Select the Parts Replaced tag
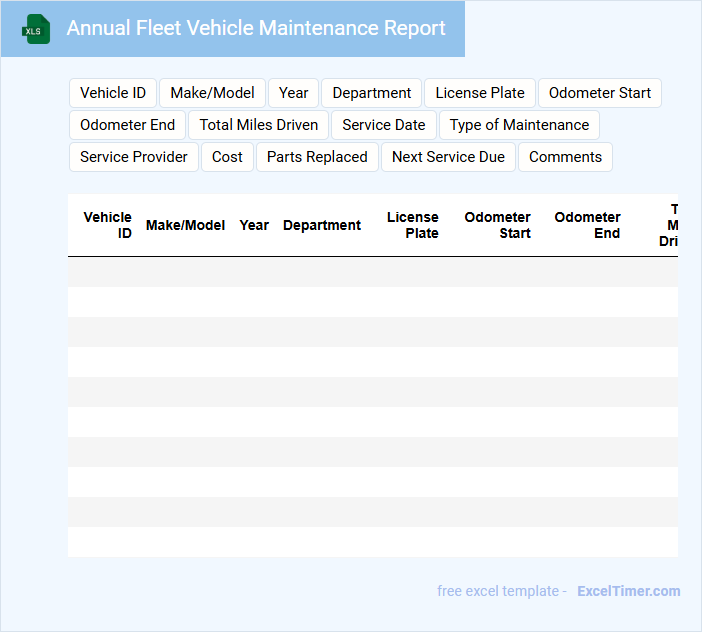The height and width of the screenshot is (632, 702). point(317,157)
